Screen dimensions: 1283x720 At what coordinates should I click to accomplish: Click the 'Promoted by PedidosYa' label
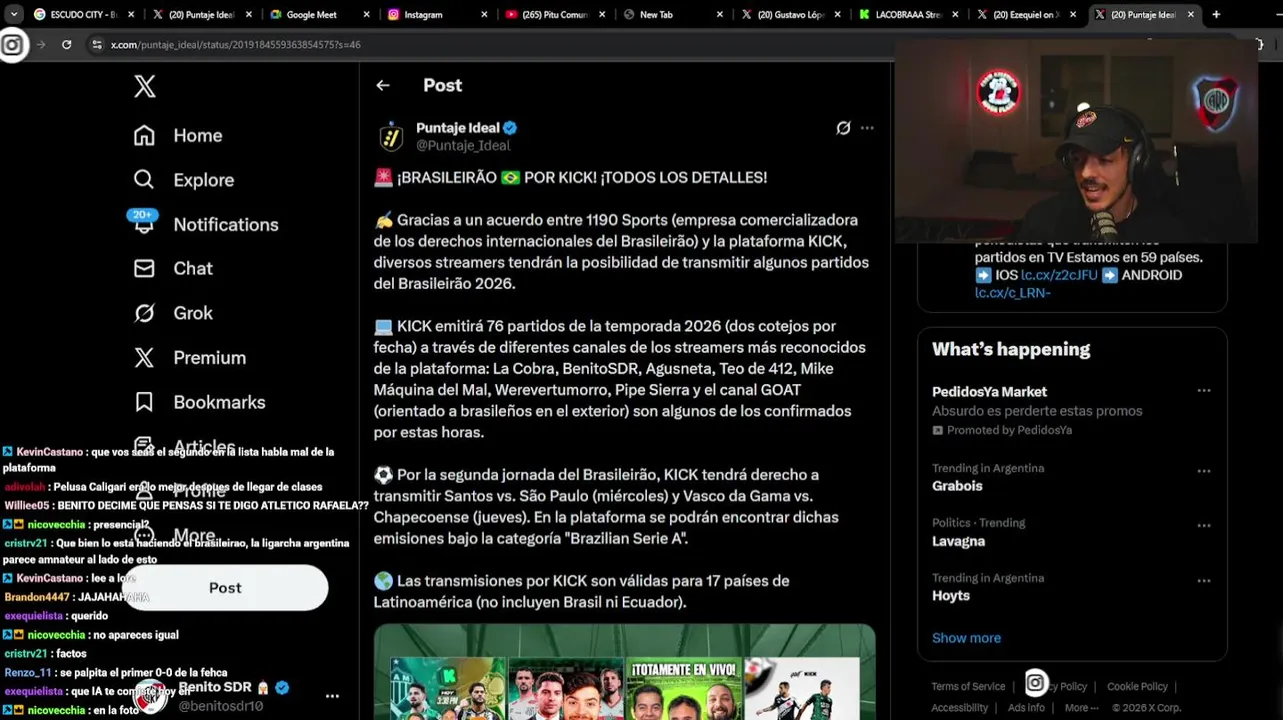pyautogui.click(x=1002, y=430)
